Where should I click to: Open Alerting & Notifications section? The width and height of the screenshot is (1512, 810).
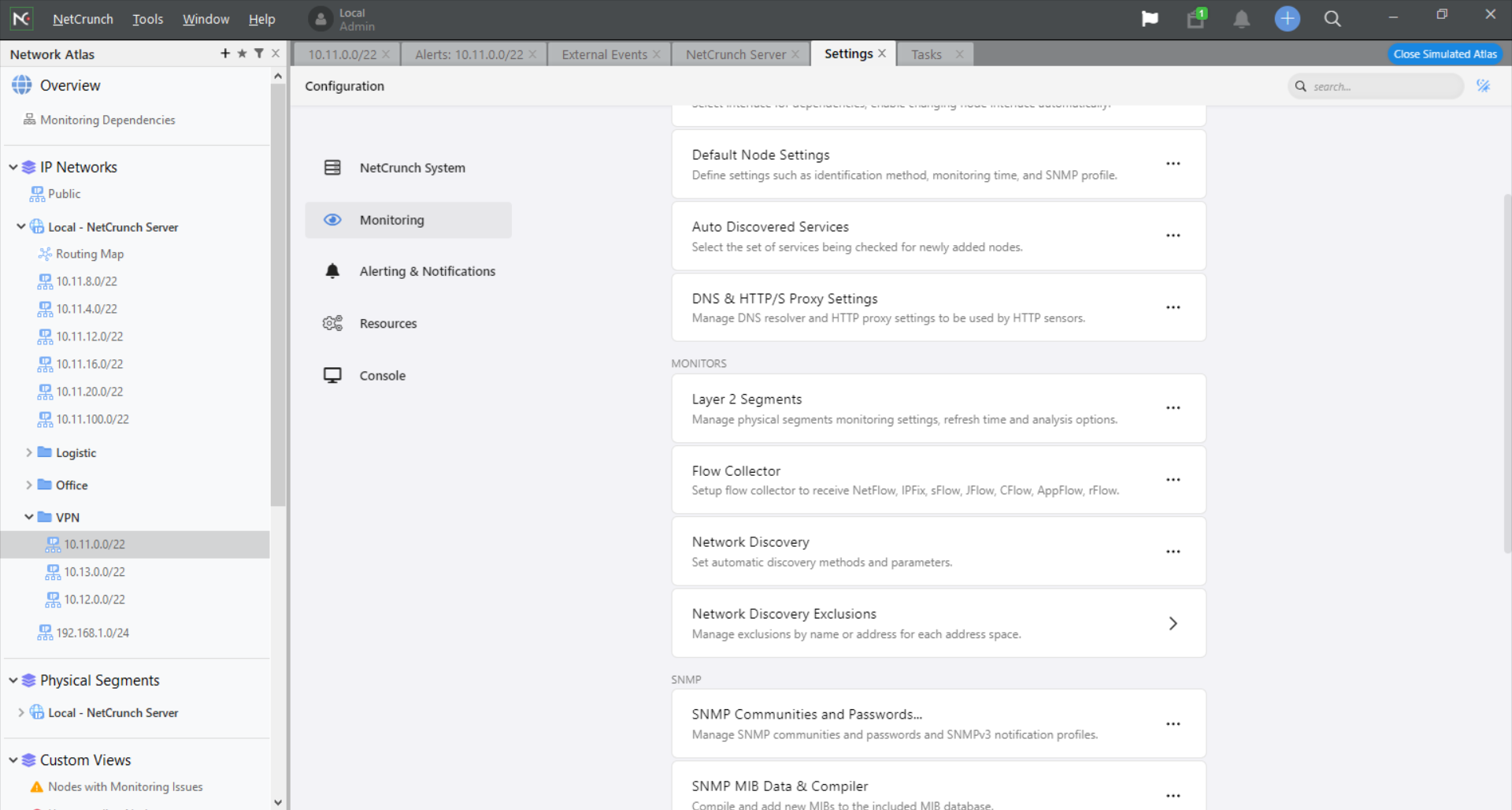[408, 271]
